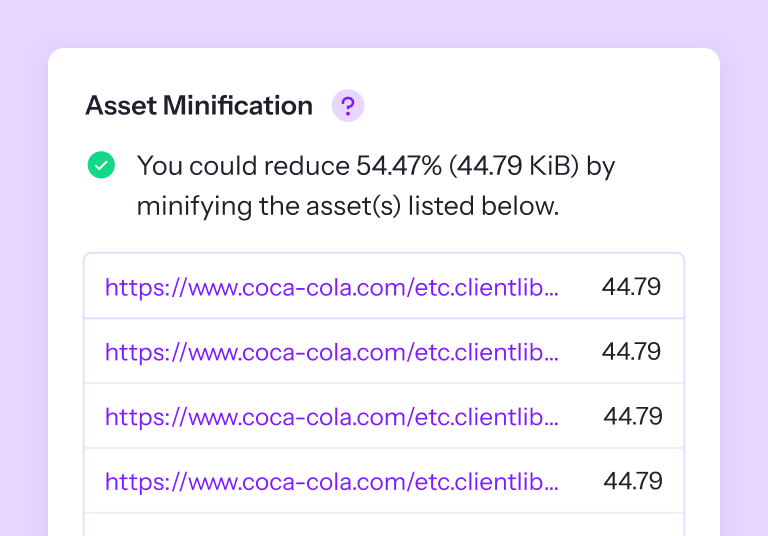Click the purple question mark help icon
Viewport: 768px width, 536px height.
tap(348, 106)
